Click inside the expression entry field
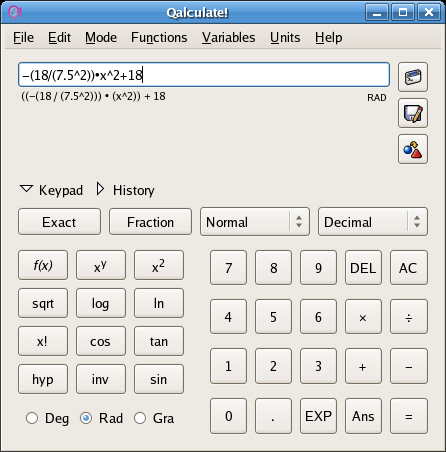This screenshot has height=452, width=446. tap(204, 75)
